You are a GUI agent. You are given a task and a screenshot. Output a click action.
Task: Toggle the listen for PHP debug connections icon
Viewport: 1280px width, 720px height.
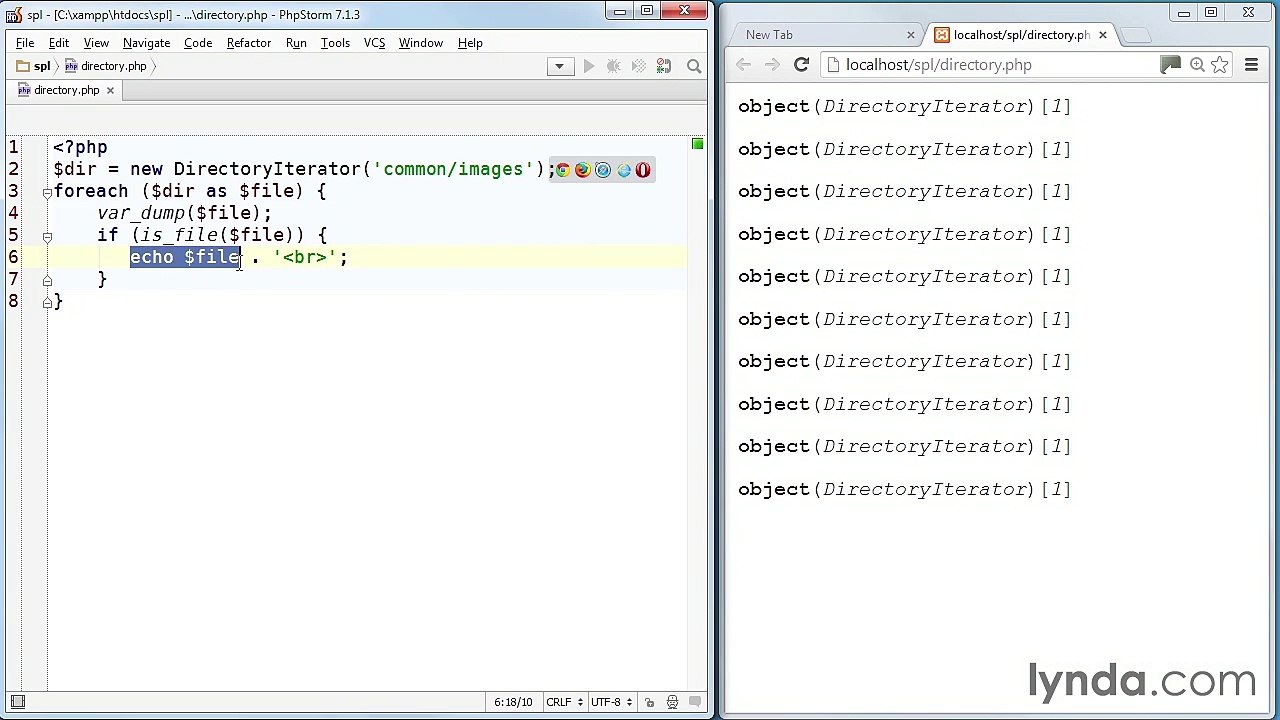click(664, 66)
